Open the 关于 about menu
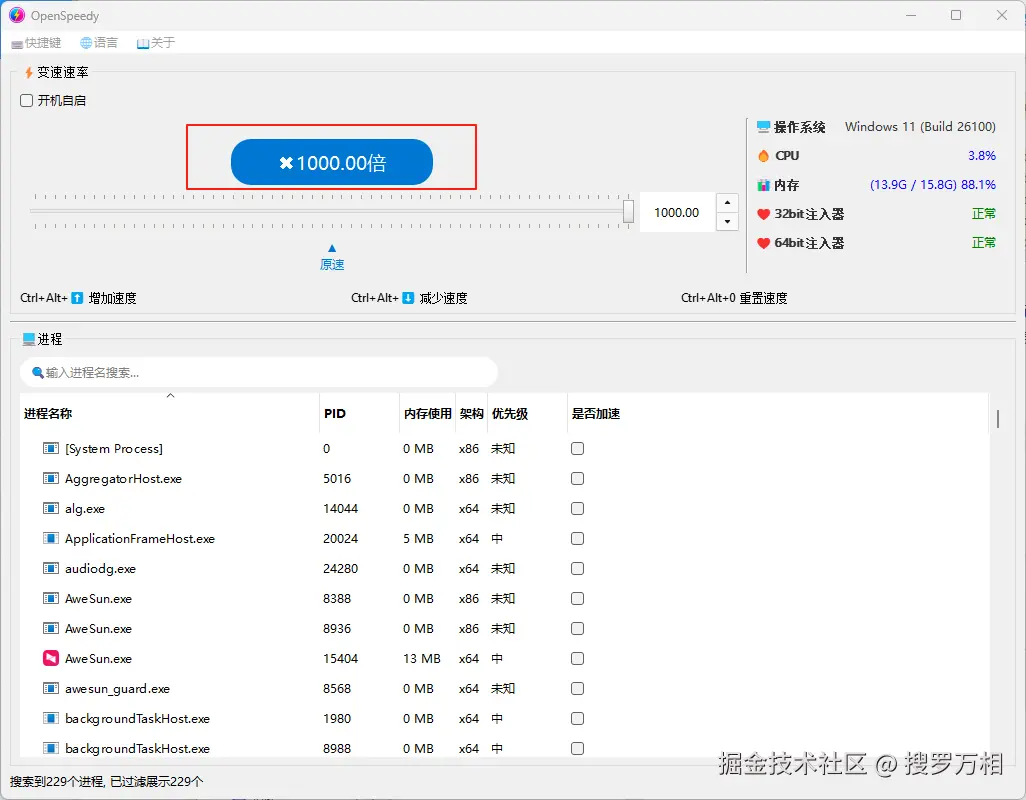The image size is (1026, 800). 156,43
